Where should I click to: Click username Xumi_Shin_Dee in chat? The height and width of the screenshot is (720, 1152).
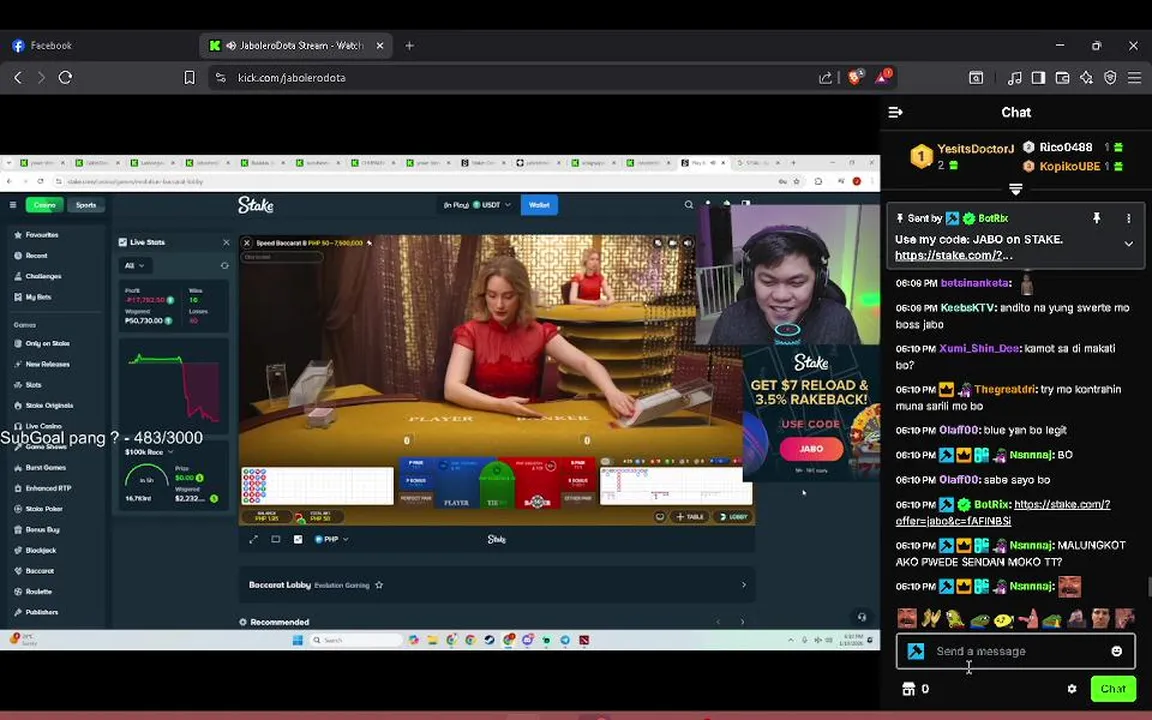coord(979,348)
